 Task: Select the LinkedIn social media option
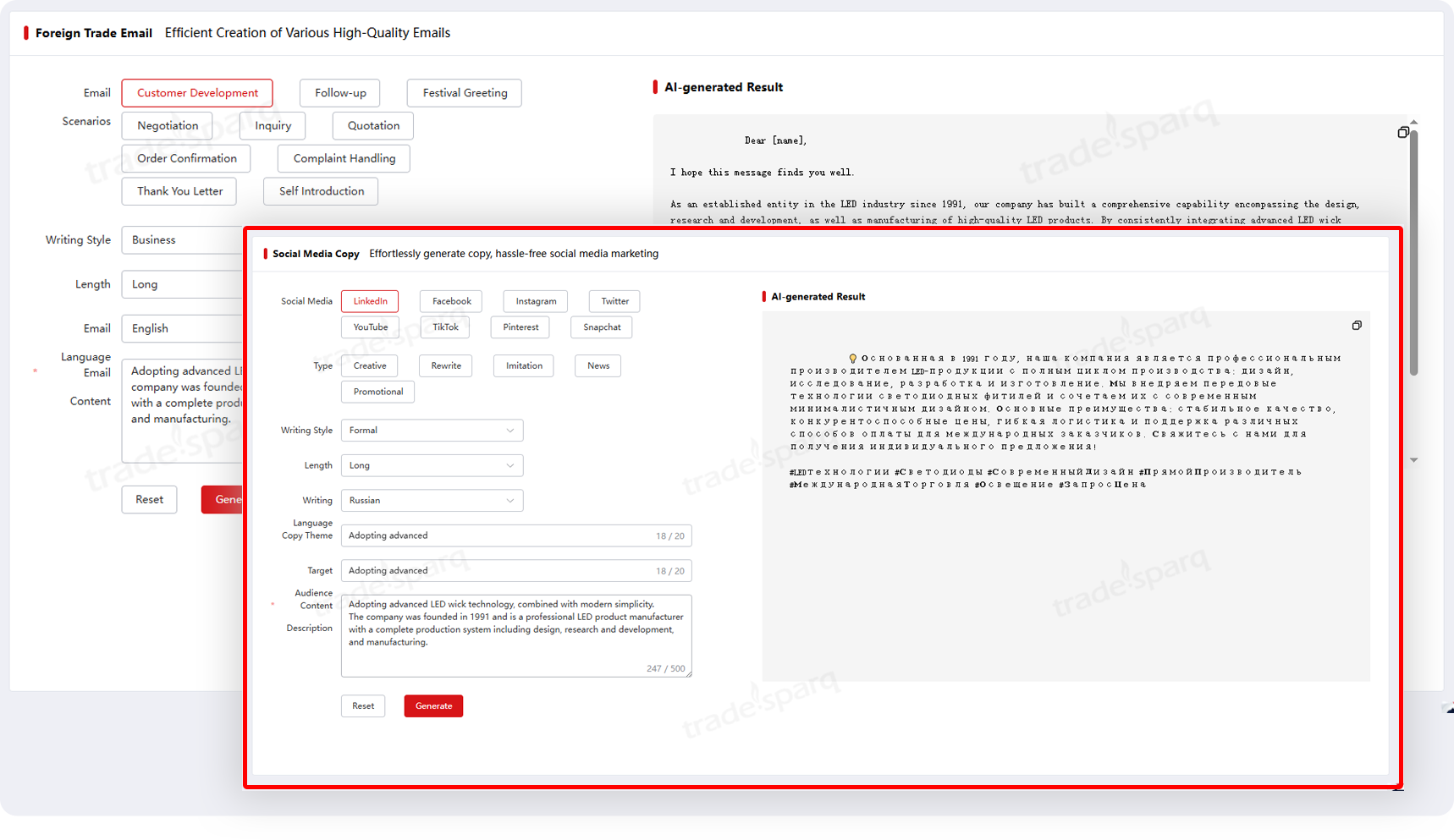click(x=370, y=301)
